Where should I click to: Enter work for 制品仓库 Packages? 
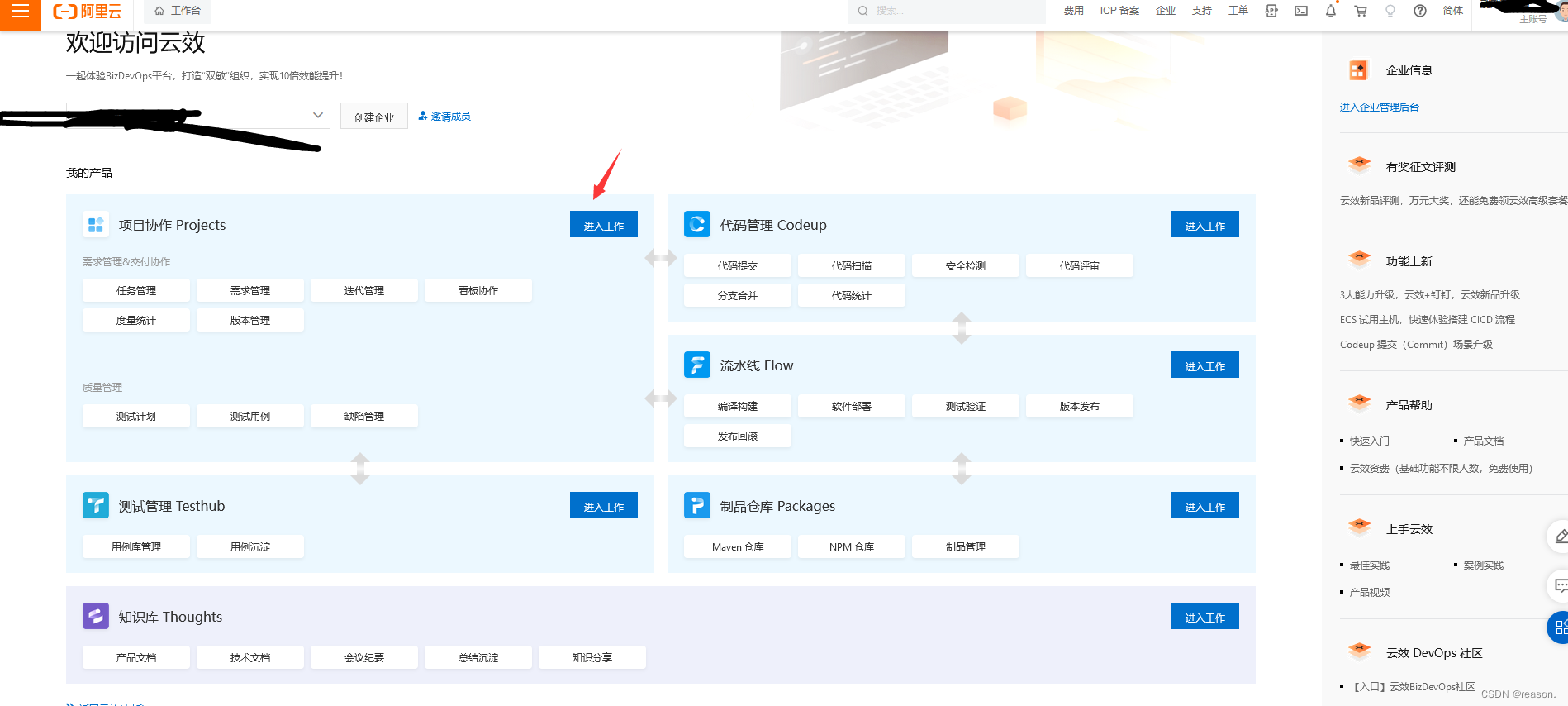[x=1205, y=506]
